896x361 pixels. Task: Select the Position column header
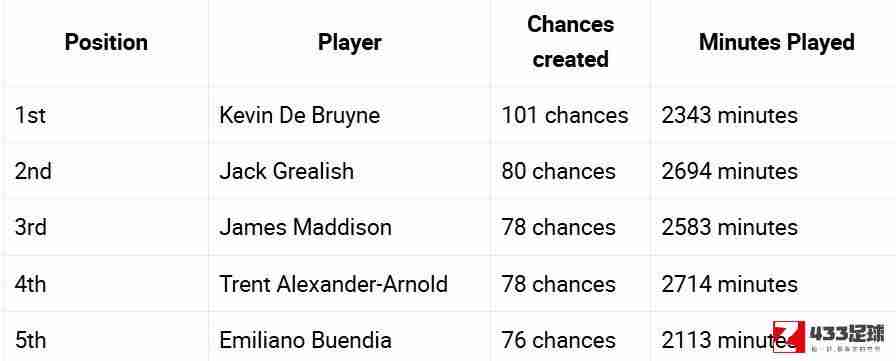coord(106,42)
